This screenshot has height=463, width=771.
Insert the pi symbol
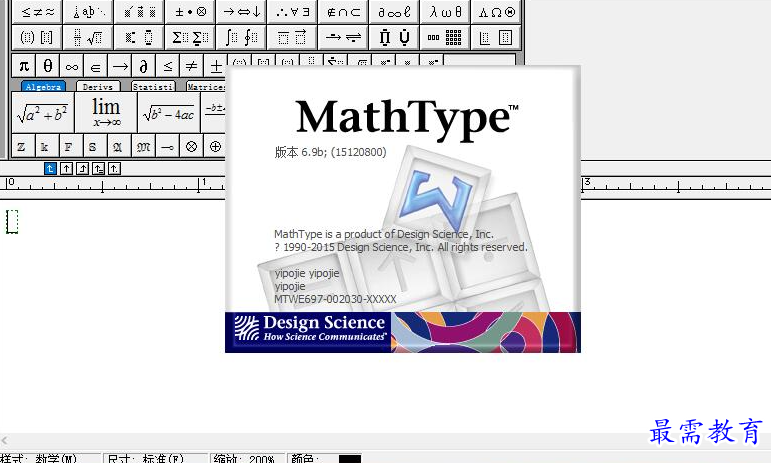(x=24, y=66)
